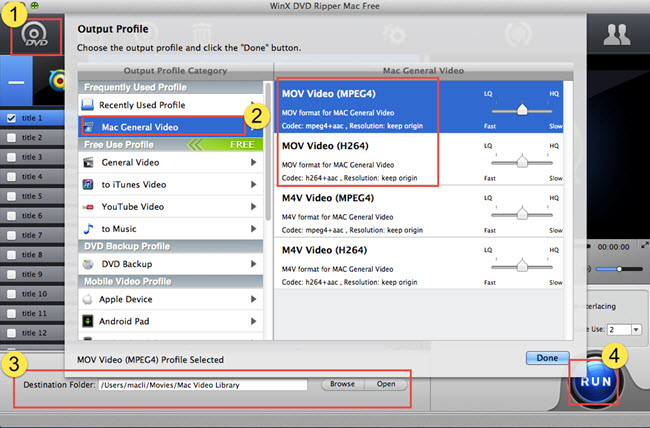
Task: Expand the YouTube Video arrow
Action: point(253,207)
